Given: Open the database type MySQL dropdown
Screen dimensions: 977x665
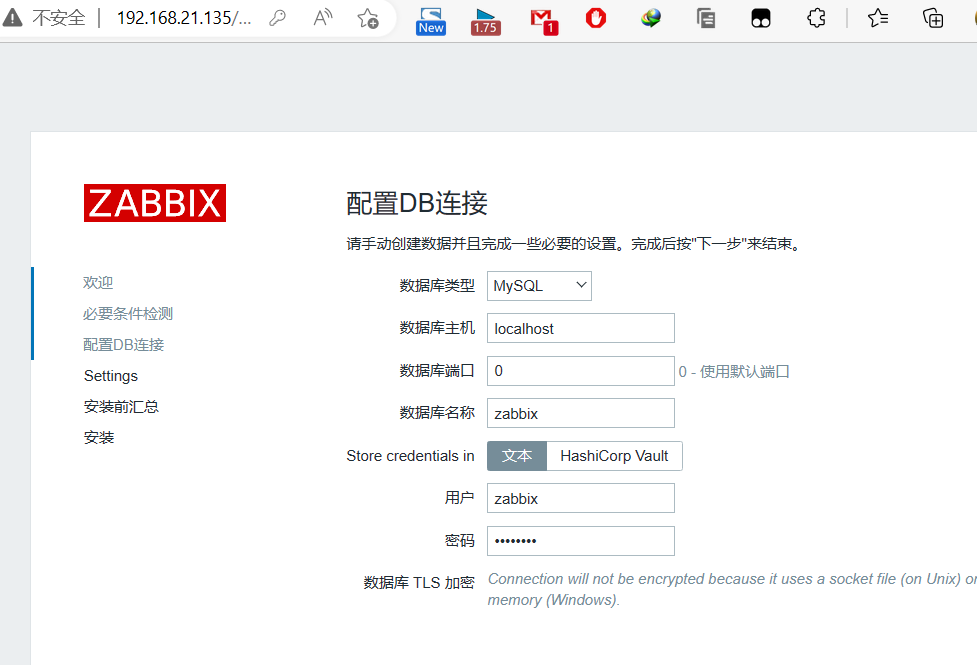Looking at the screenshot, I should (539, 285).
